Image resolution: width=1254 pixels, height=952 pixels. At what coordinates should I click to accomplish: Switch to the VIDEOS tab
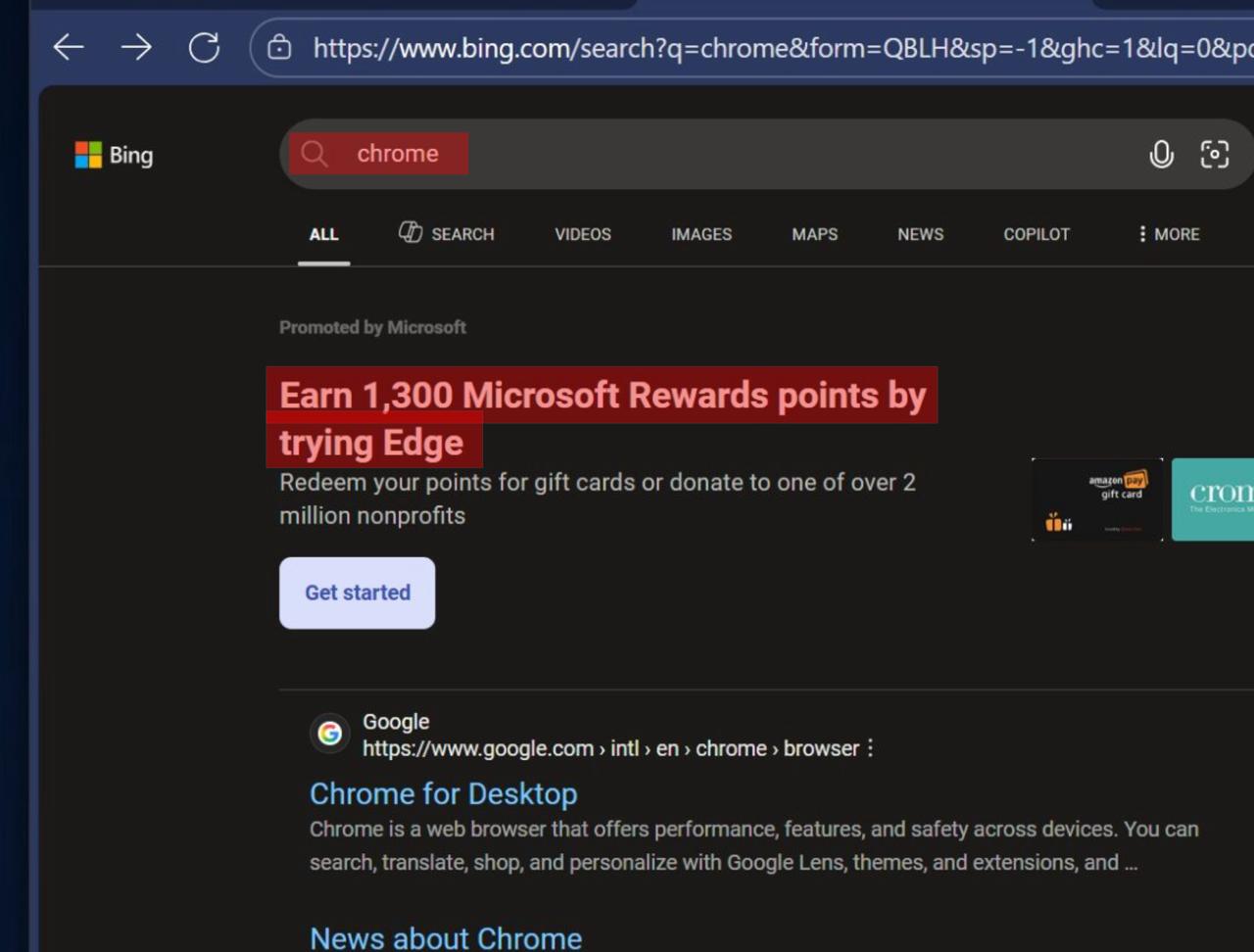point(582,234)
